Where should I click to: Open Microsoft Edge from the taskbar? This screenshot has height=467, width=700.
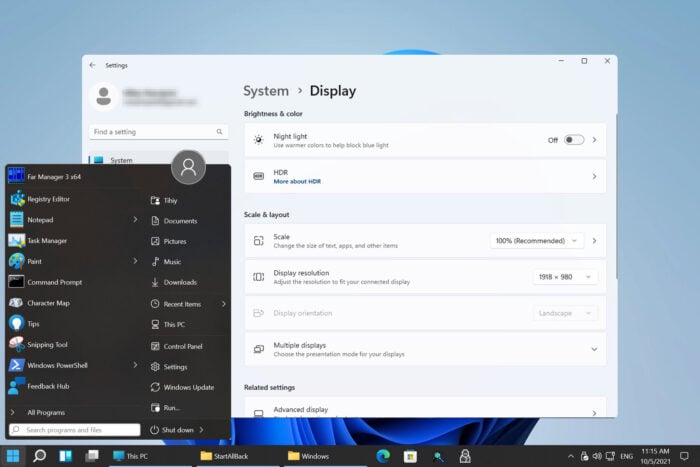[x=383, y=456]
